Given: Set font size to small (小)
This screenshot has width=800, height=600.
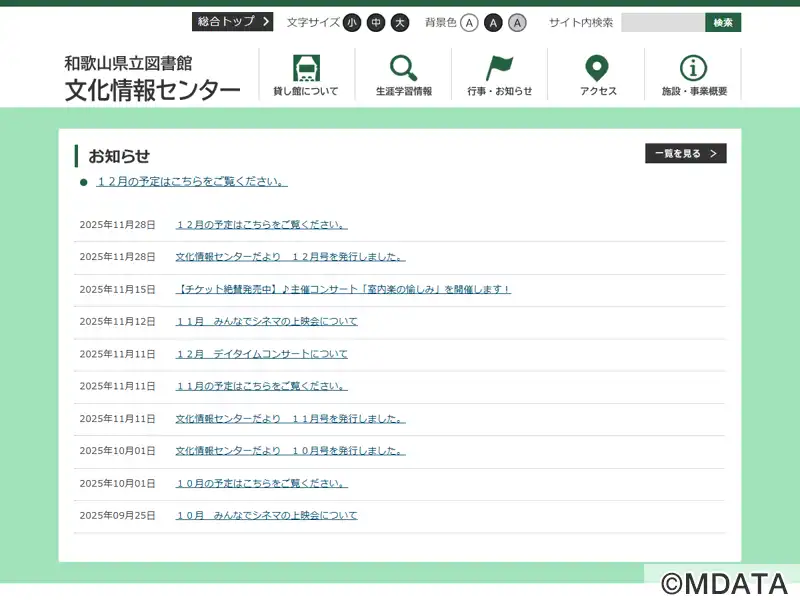Looking at the screenshot, I should pos(352,22).
